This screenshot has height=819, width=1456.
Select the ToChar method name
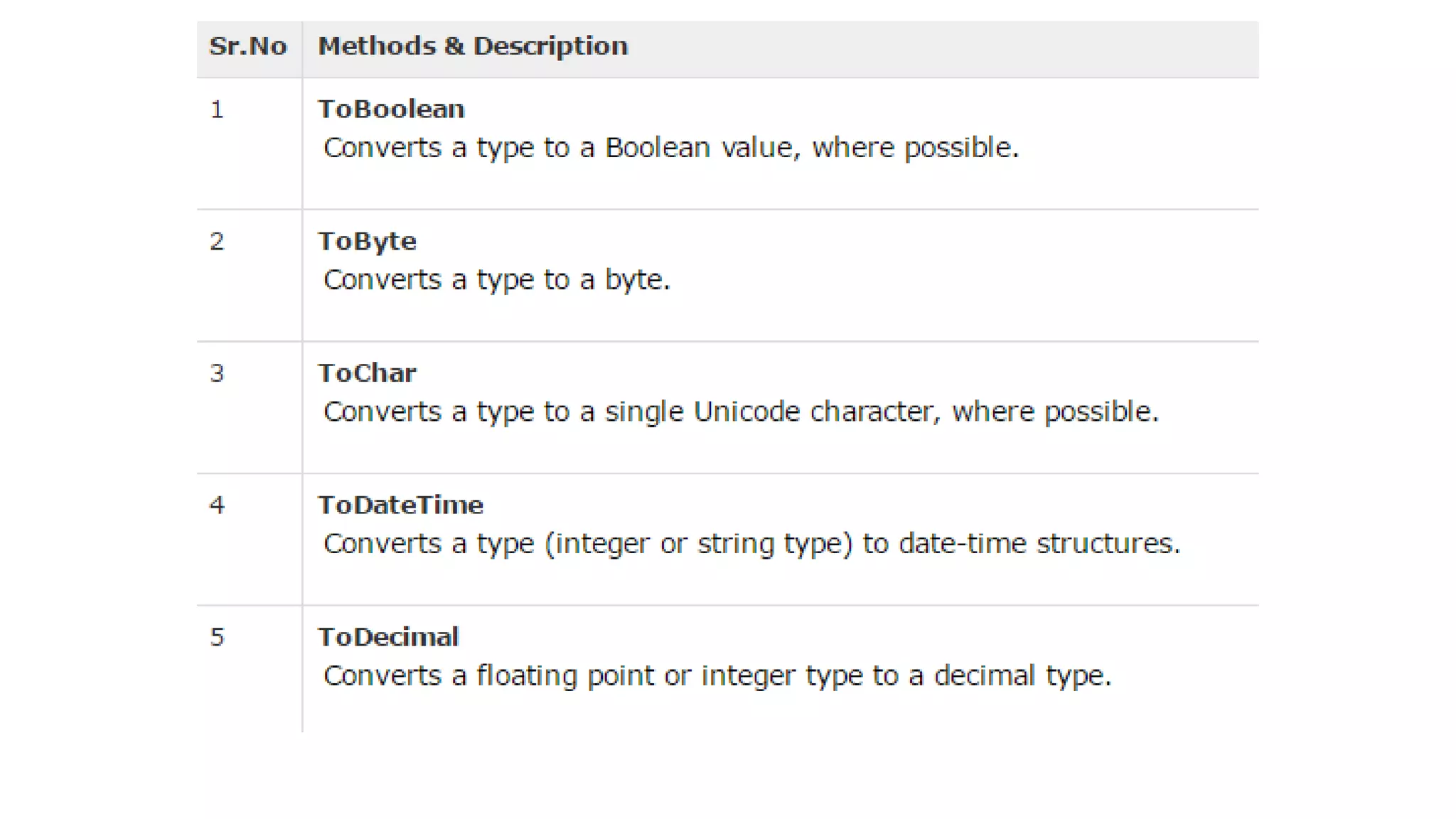click(367, 373)
